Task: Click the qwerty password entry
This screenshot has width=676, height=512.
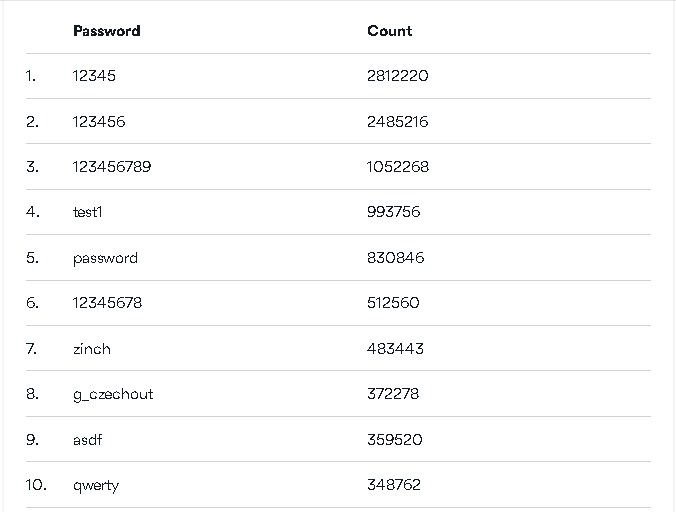Action: (96, 485)
